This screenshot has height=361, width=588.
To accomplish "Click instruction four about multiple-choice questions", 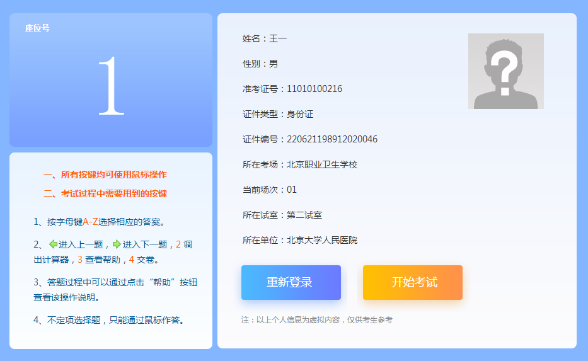I will 108,320.
